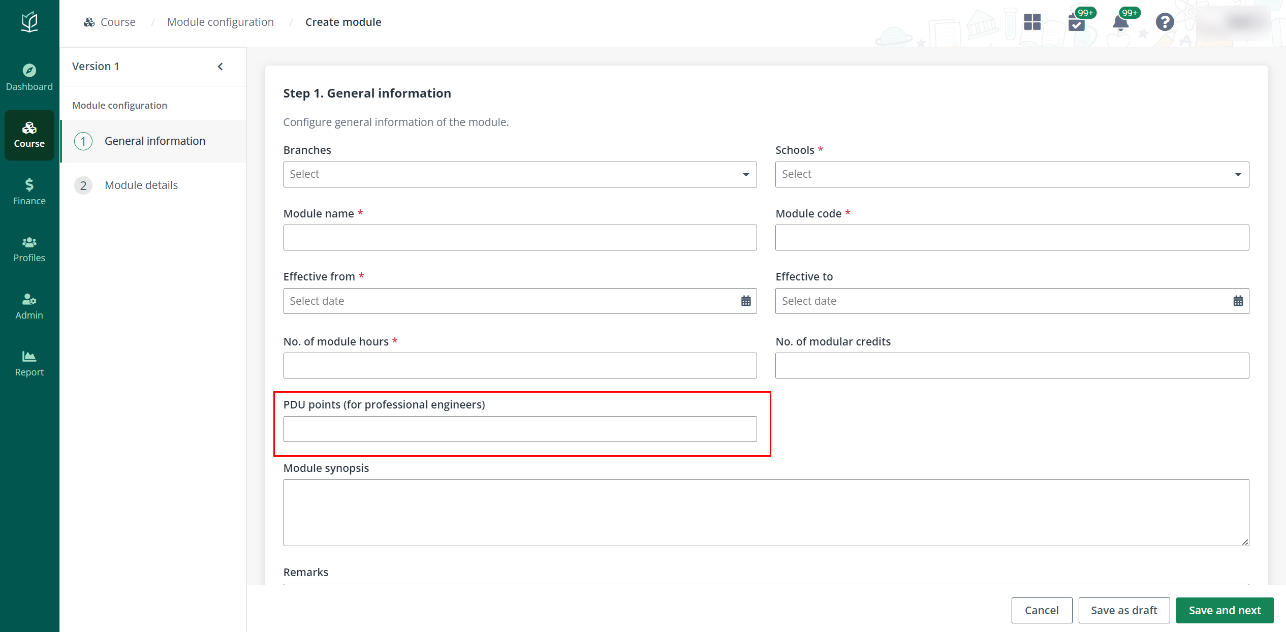
Task: Focus the PDU points input field
Action: (x=520, y=429)
